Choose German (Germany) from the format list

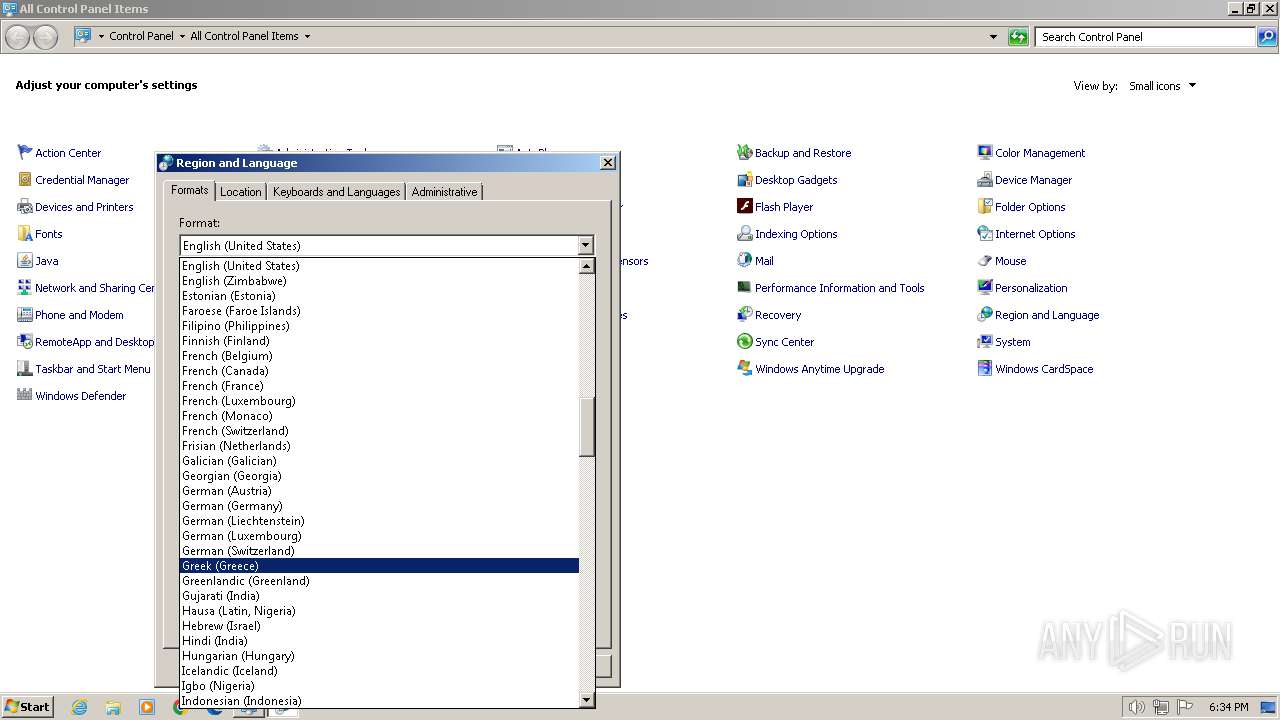[x=379, y=506]
